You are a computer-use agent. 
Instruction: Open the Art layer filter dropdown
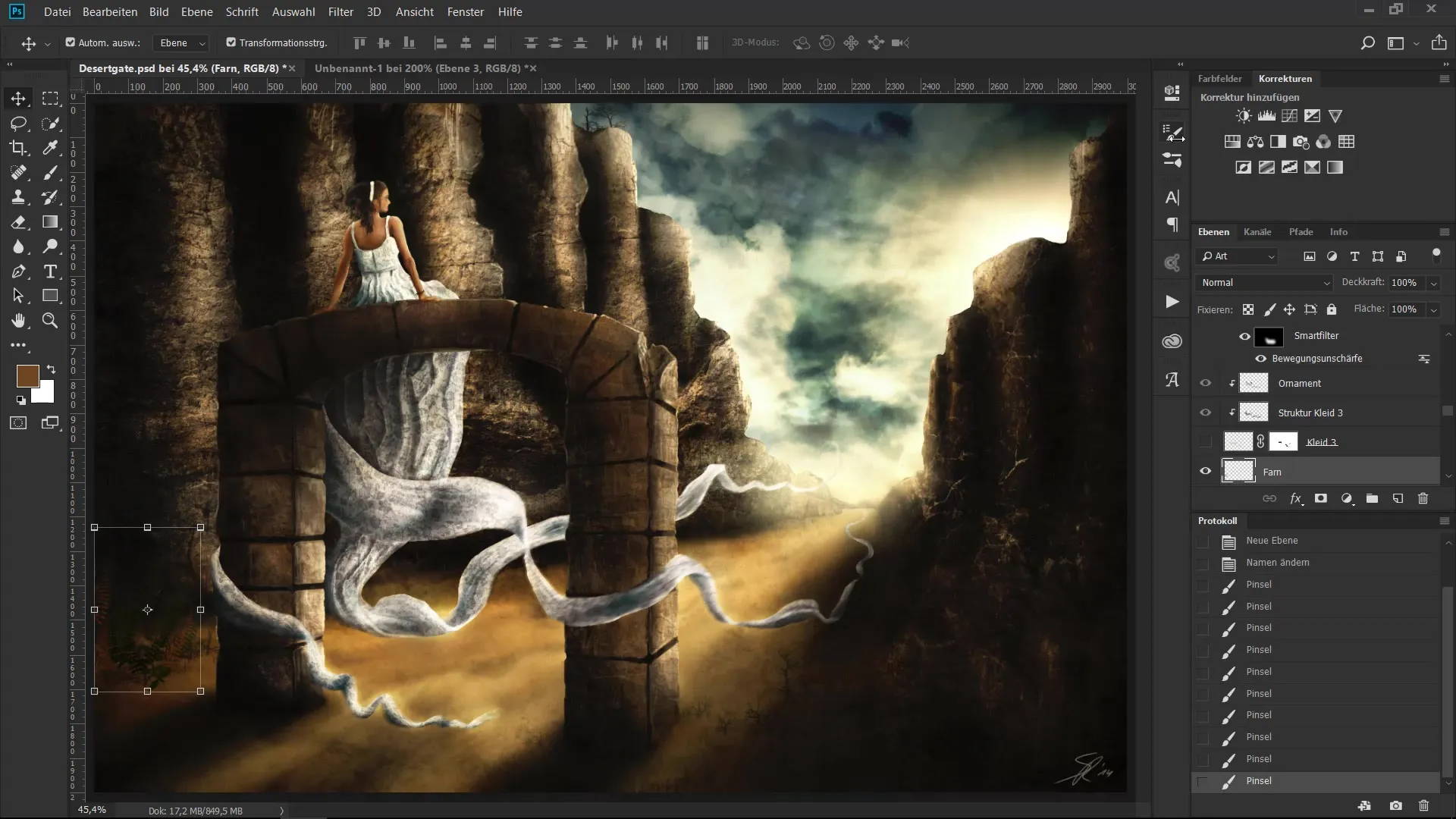click(x=1238, y=256)
